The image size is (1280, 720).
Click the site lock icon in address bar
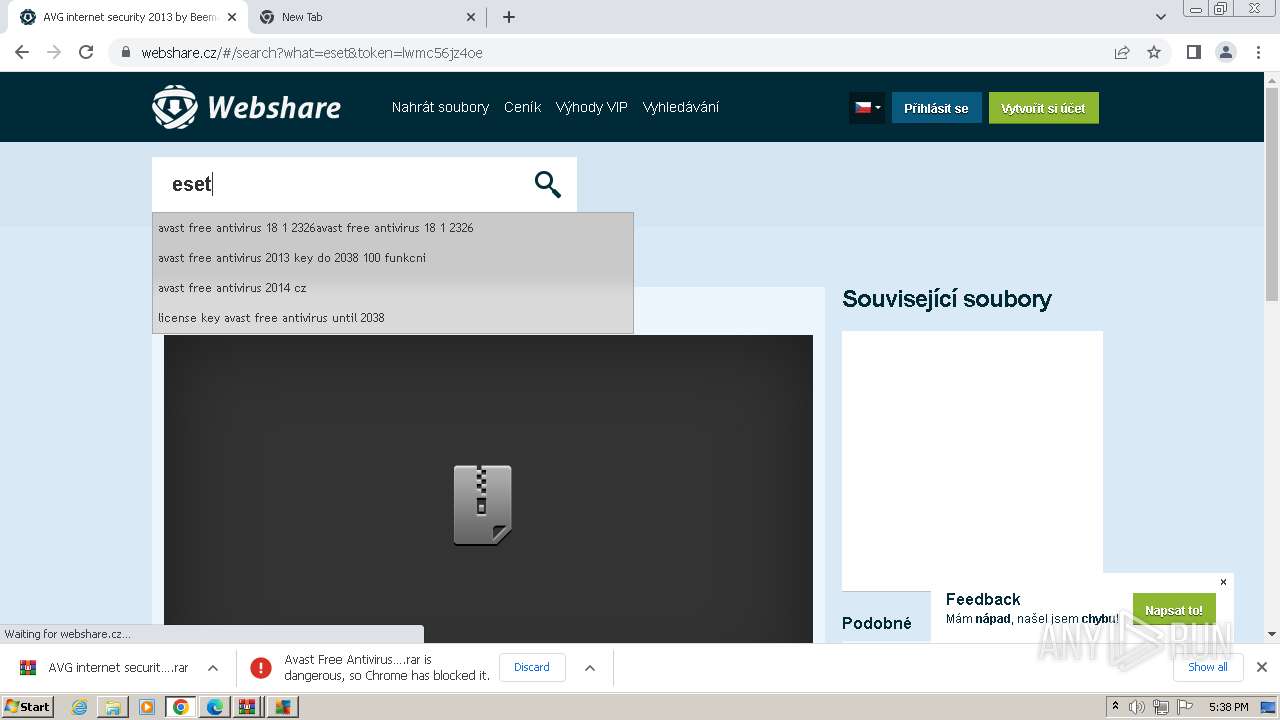(x=125, y=52)
